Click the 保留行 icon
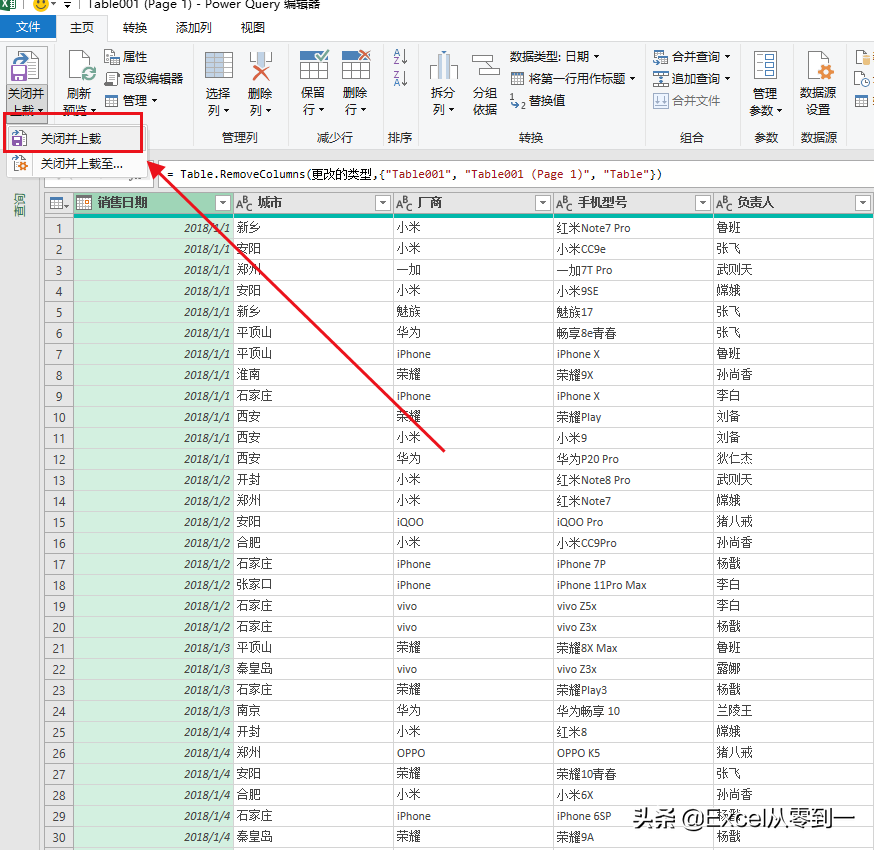 click(314, 65)
